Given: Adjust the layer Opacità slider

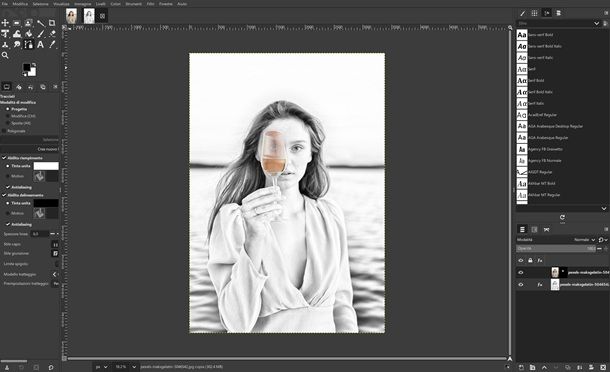Looking at the screenshot, I should (556, 248).
